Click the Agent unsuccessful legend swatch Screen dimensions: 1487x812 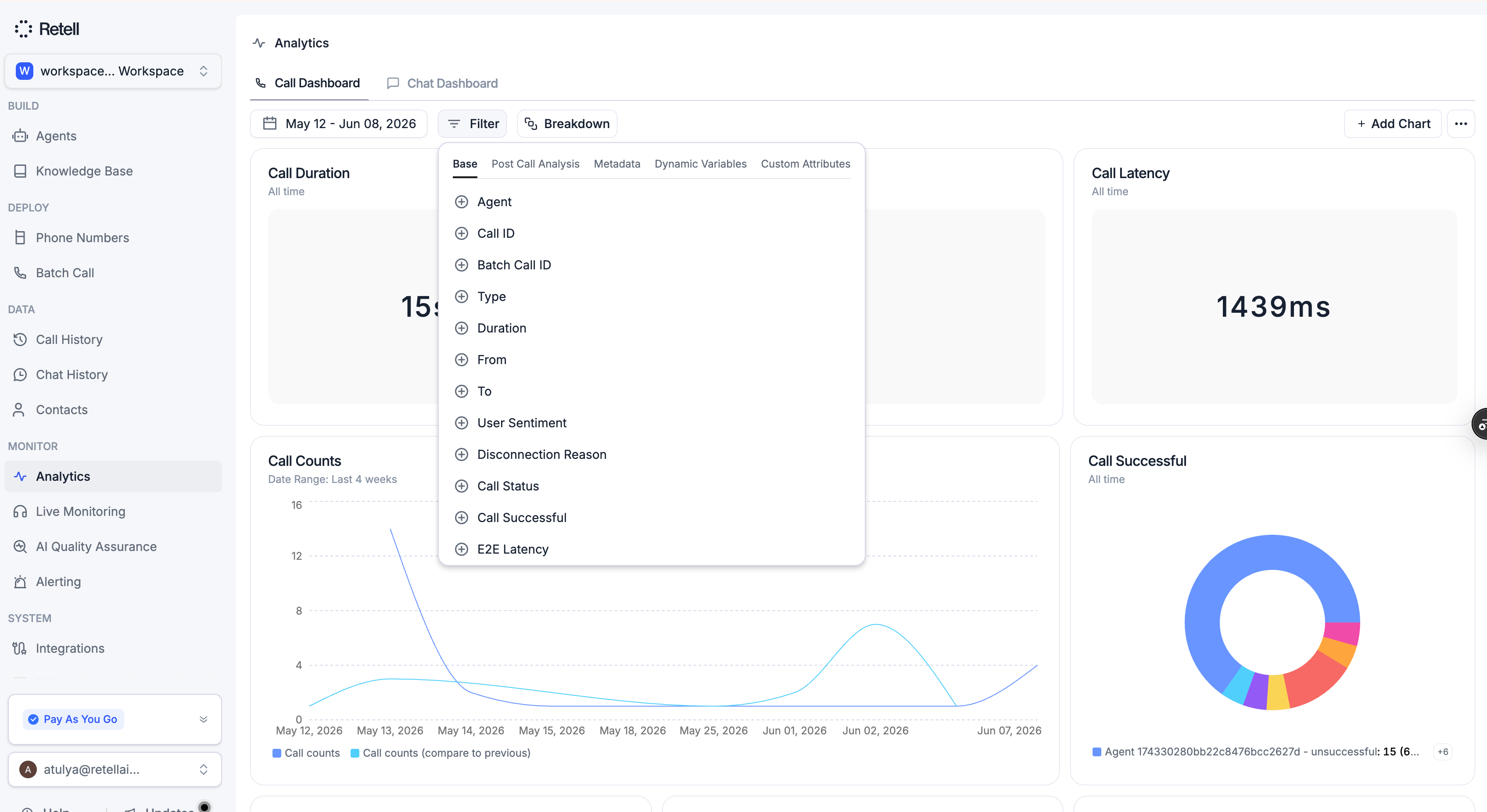1097,752
